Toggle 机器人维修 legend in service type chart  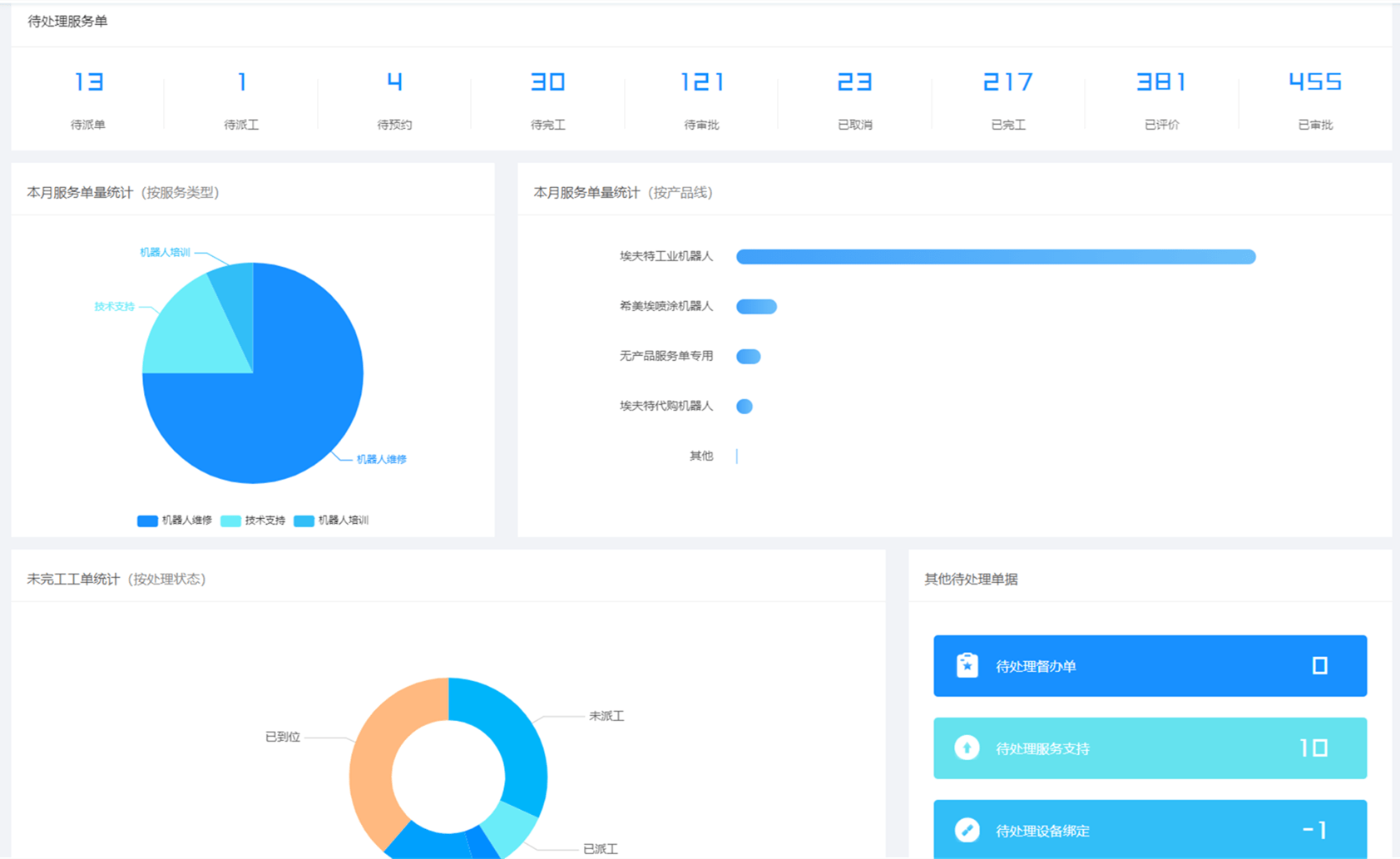pos(175,521)
